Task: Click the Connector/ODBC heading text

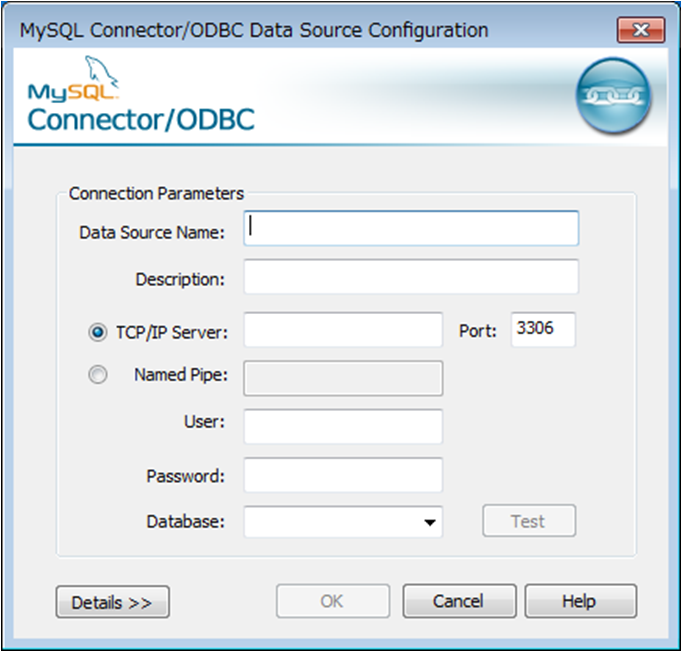Action: click(x=141, y=120)
